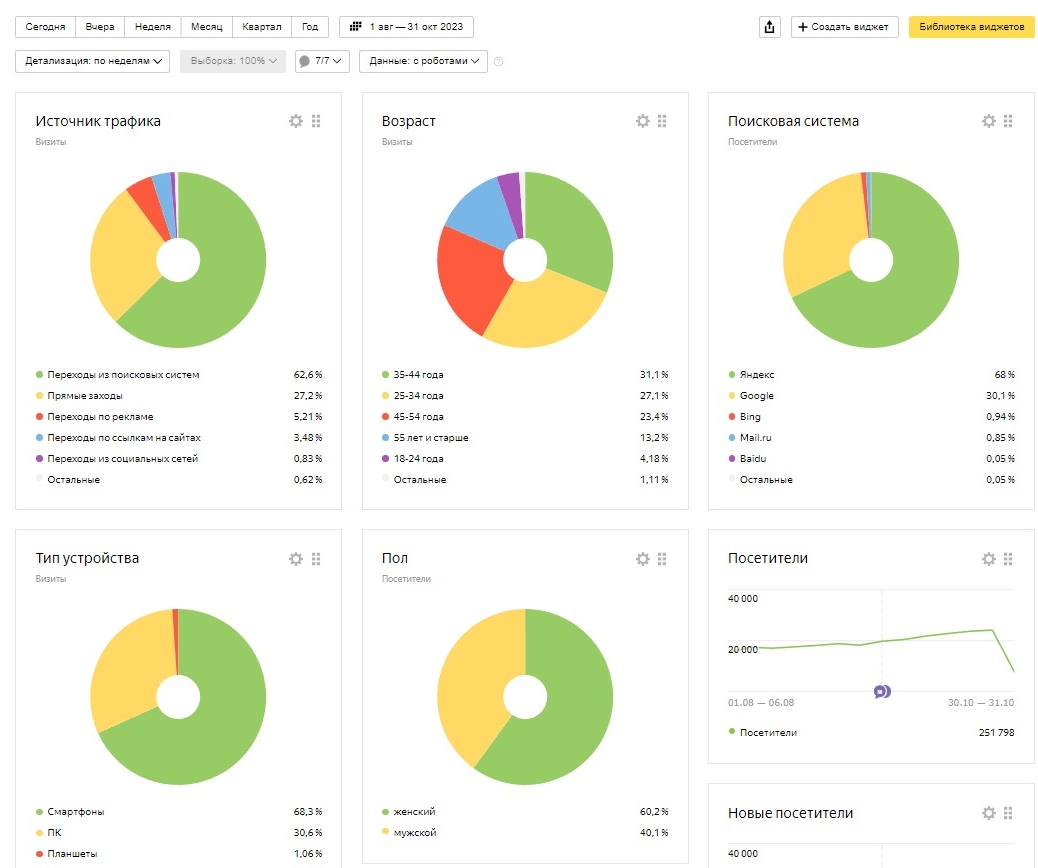1038x868 pixels.
Task: Select the Сегодня period tab
Action: tap(46, 26)
